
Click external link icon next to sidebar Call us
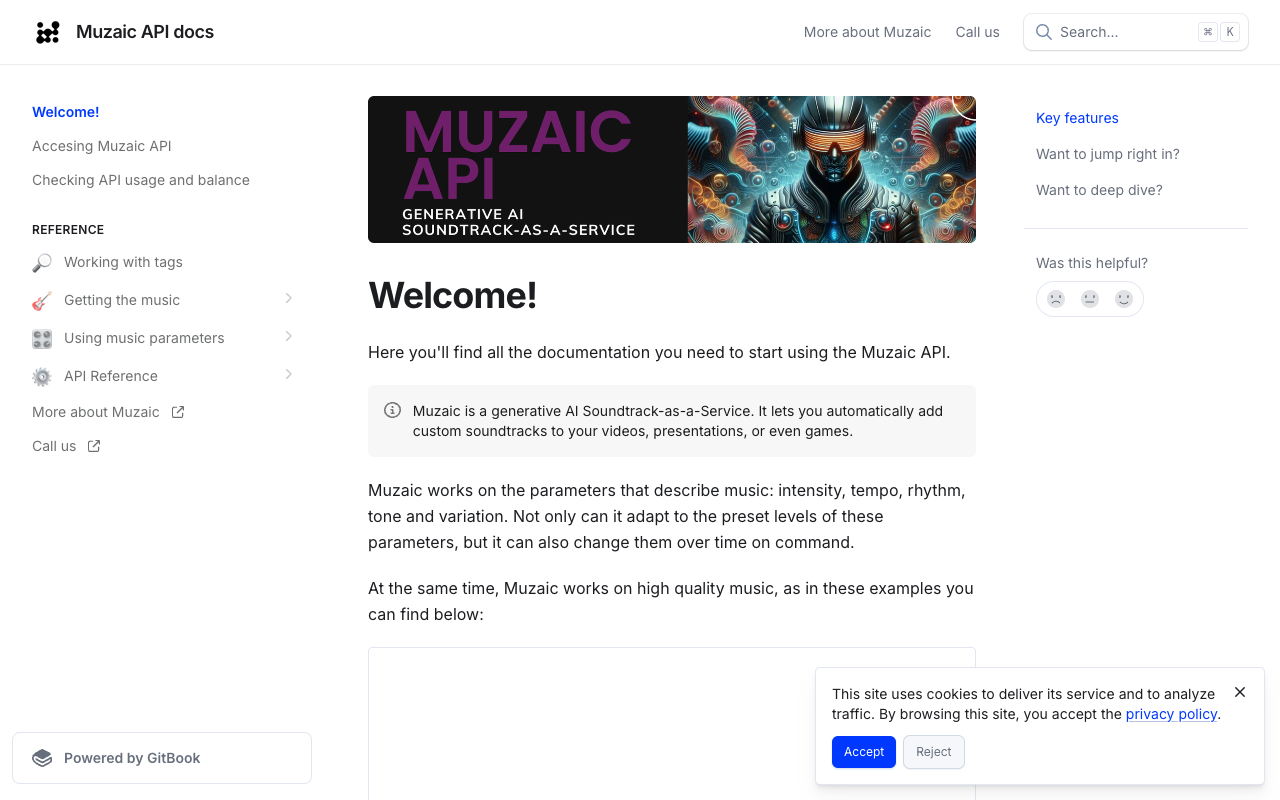click(x=94, y=446)
